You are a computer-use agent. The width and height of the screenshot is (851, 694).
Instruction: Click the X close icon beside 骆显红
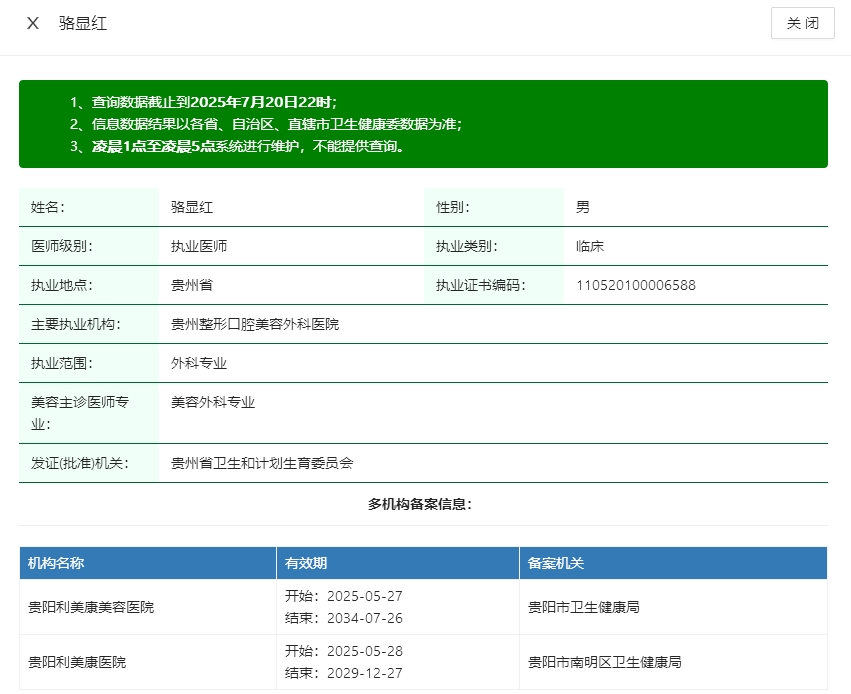[x=33, y=23]
